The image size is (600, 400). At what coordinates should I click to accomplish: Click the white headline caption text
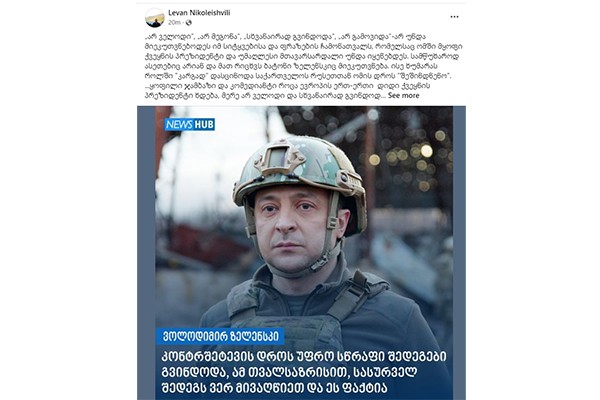coord(303,372)
